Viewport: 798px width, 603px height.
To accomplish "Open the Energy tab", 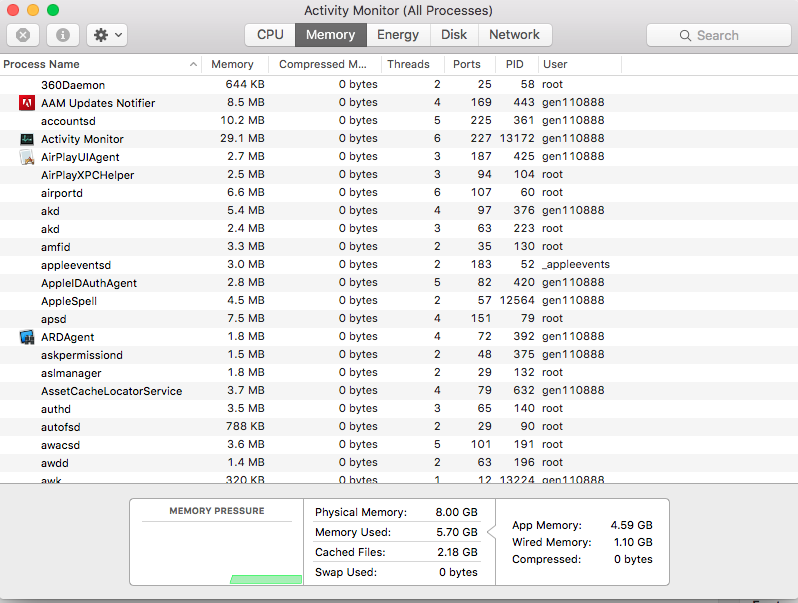I will 398,35.
